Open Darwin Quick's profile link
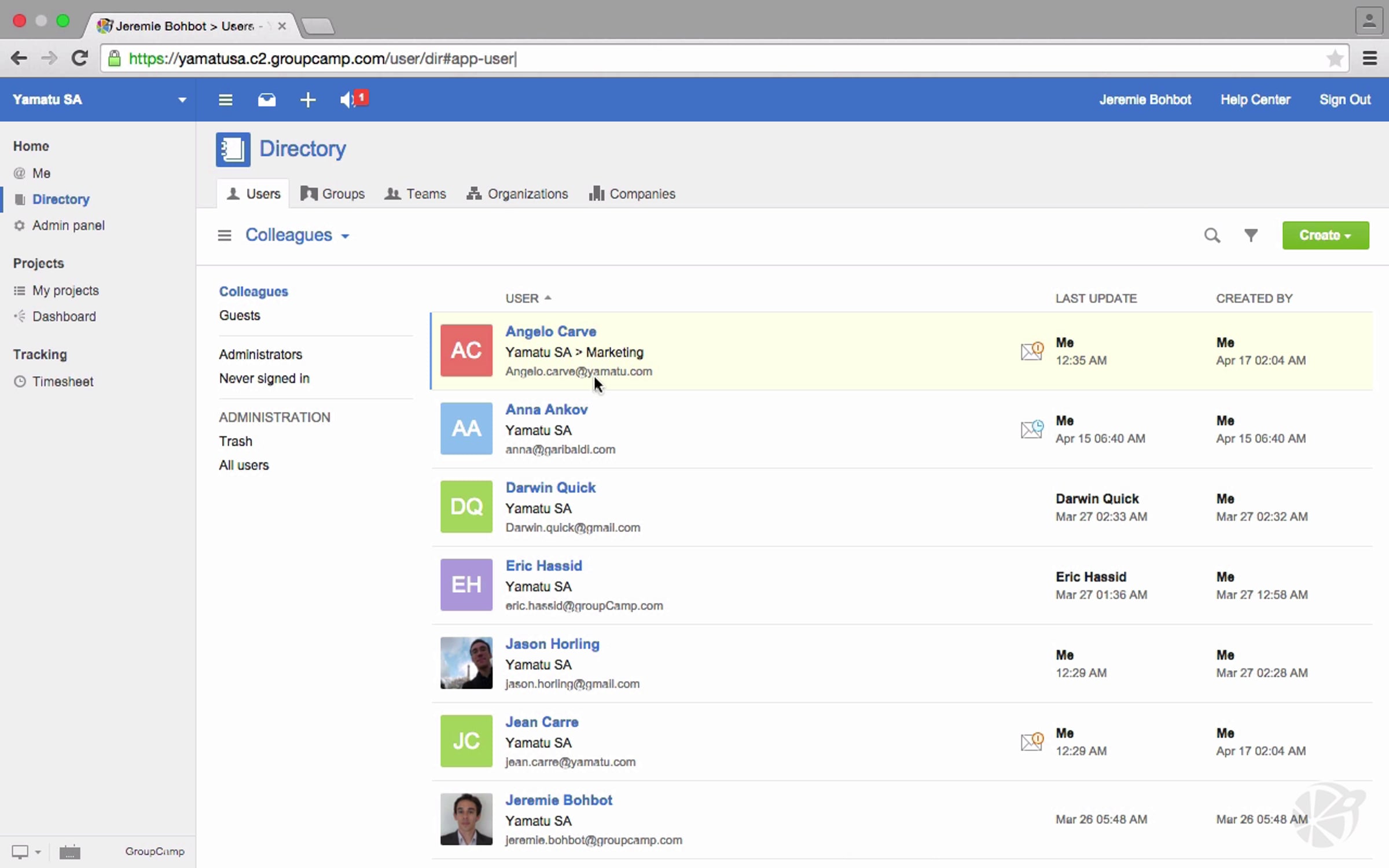The width and height of the screenshot is (1389, 868). tap(550, 487)
